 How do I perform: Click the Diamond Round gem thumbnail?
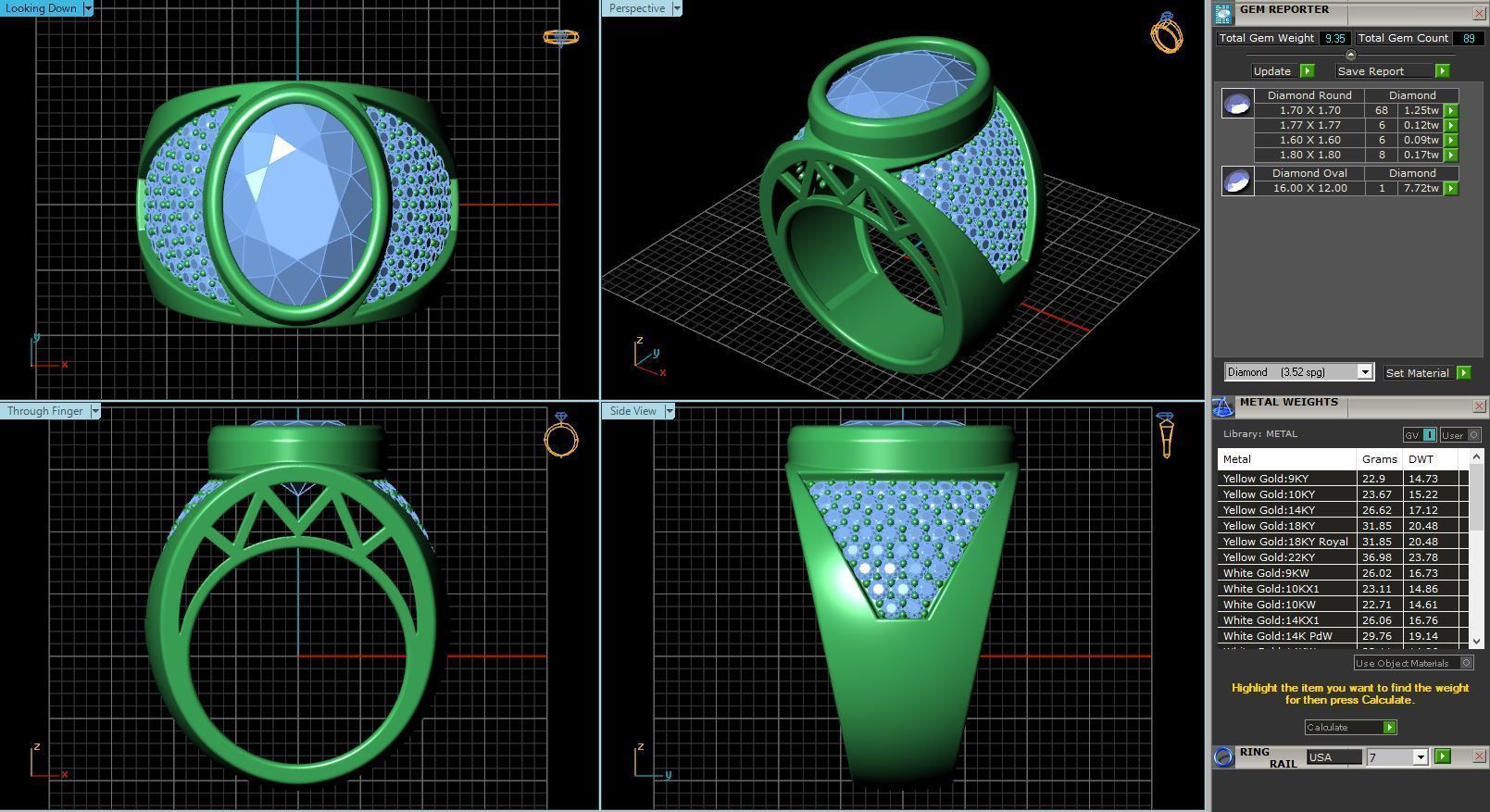1237,104
